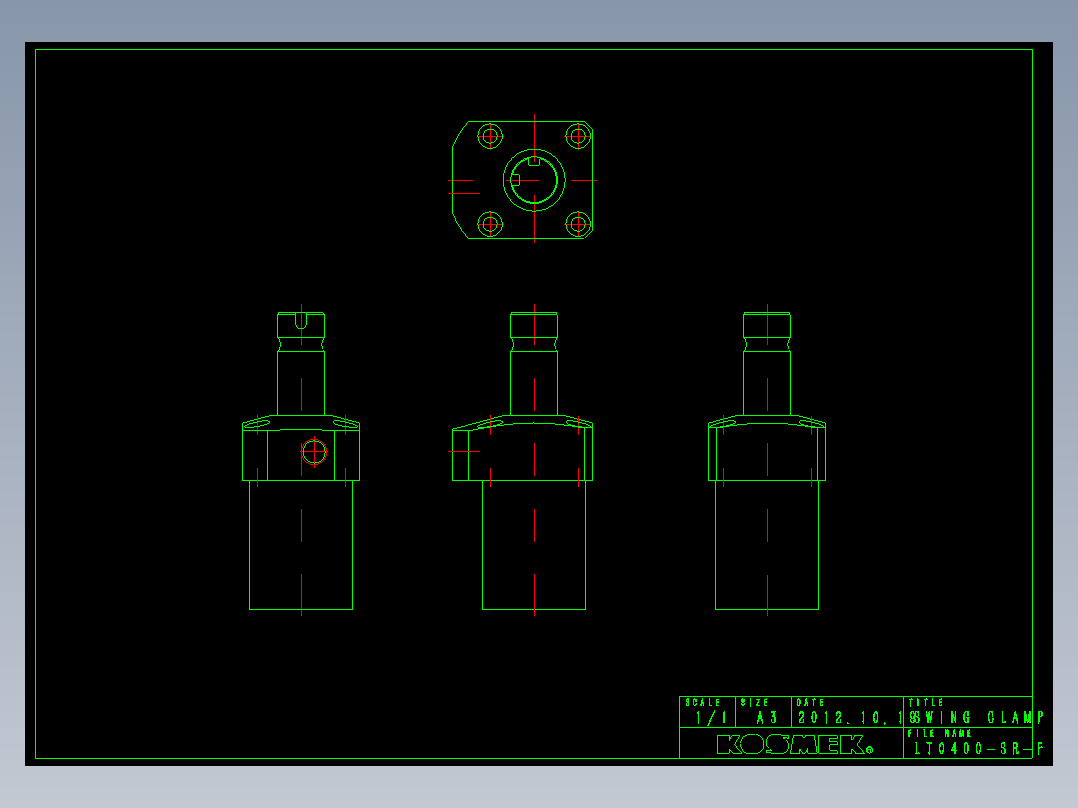
Task: Click the lower-left mounting hole in top view
Action: [490, 224]
